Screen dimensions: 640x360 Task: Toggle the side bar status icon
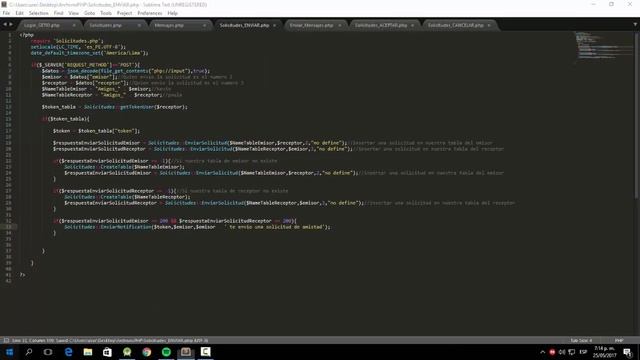point(6,340)
